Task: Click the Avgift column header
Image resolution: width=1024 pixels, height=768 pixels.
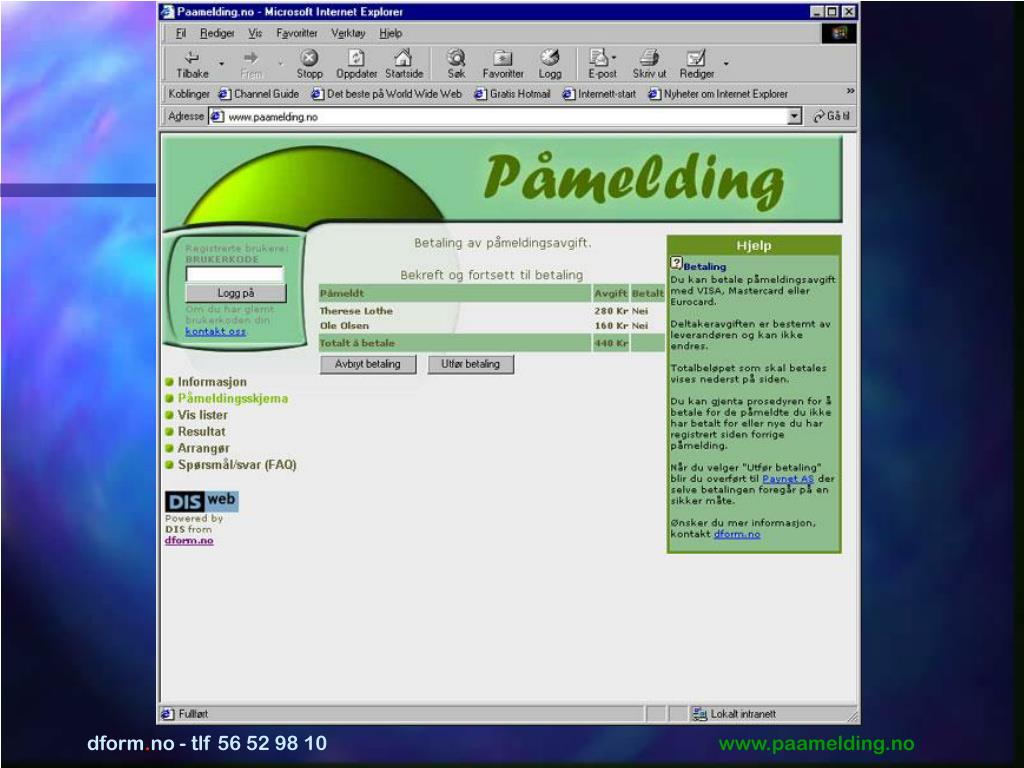Action: click(x=611, y=293)
